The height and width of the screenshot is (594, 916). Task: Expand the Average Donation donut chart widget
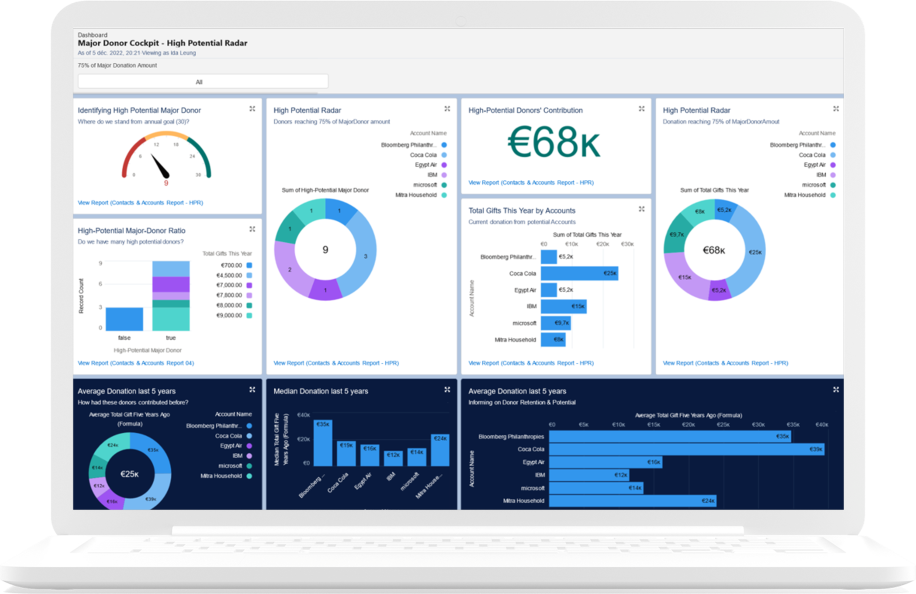click(x=252, y=389)
